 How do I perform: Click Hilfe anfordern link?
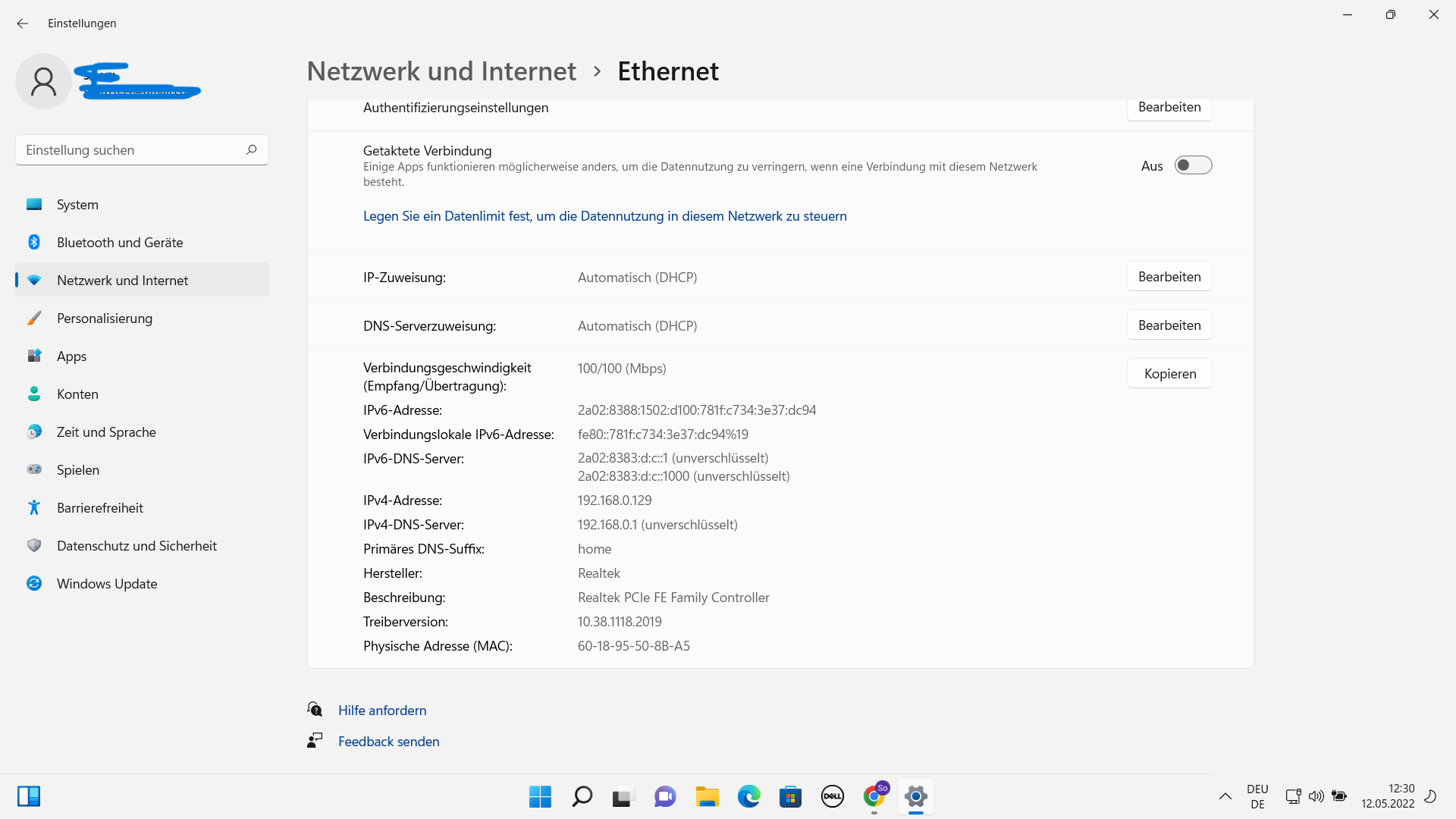pyautogui.click(x=381, y=711)
